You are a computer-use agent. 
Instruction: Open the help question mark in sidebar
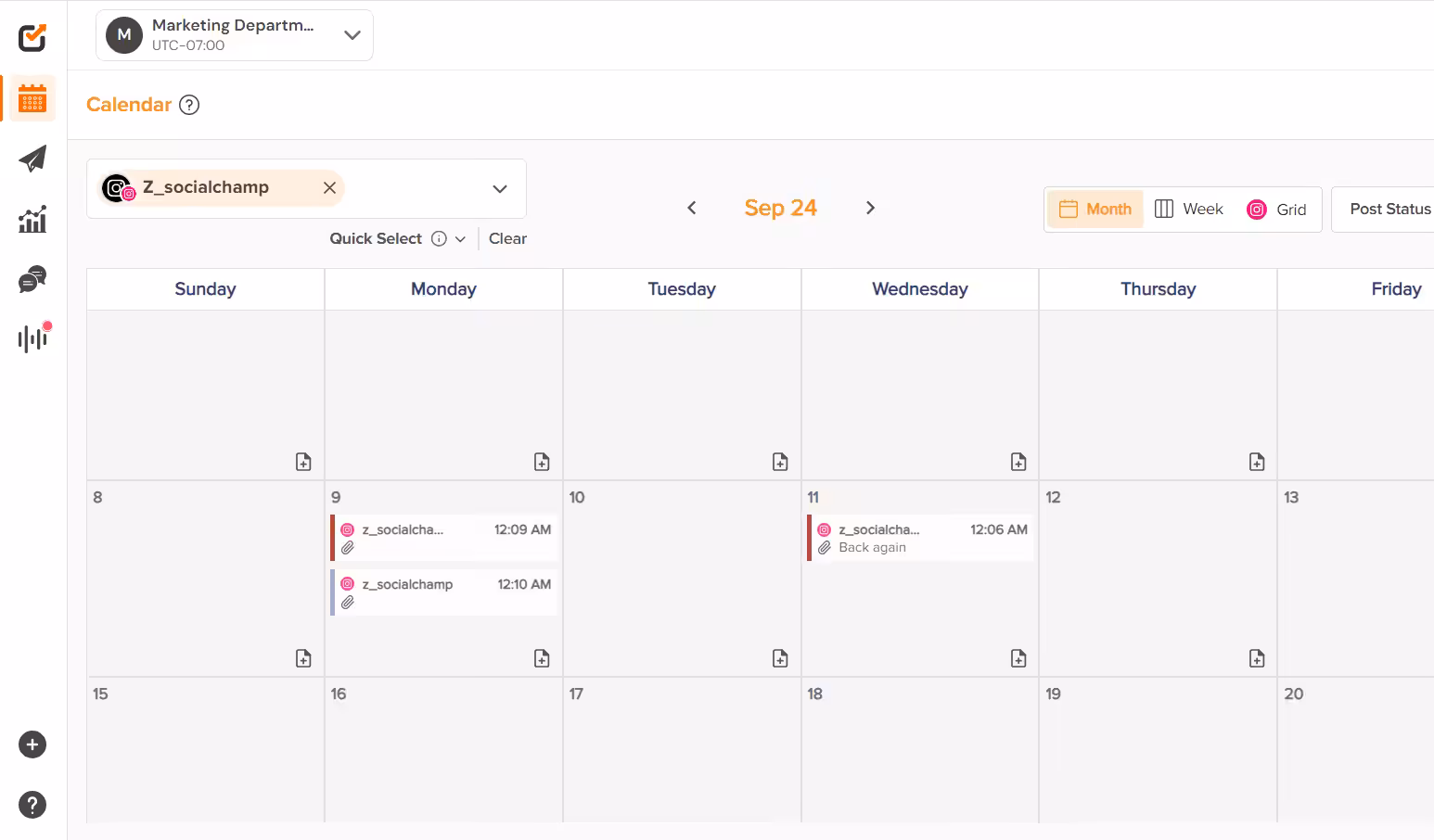(x=32, y=805)
